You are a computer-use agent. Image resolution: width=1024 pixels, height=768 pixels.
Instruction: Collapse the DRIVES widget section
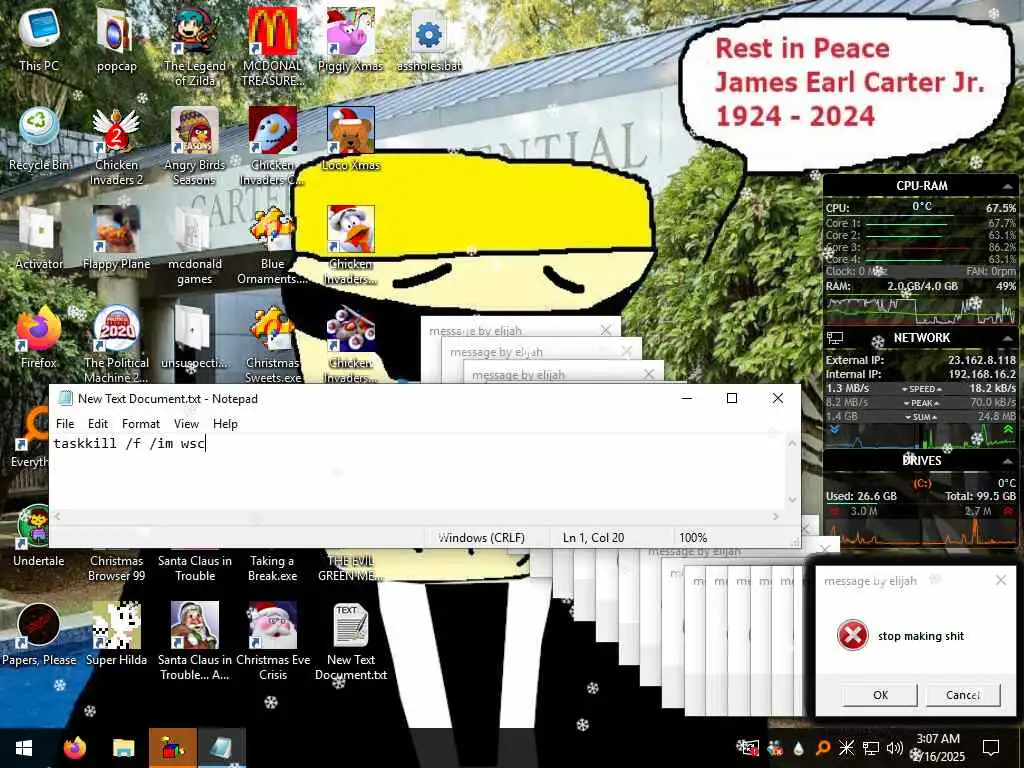point(1006,461)
